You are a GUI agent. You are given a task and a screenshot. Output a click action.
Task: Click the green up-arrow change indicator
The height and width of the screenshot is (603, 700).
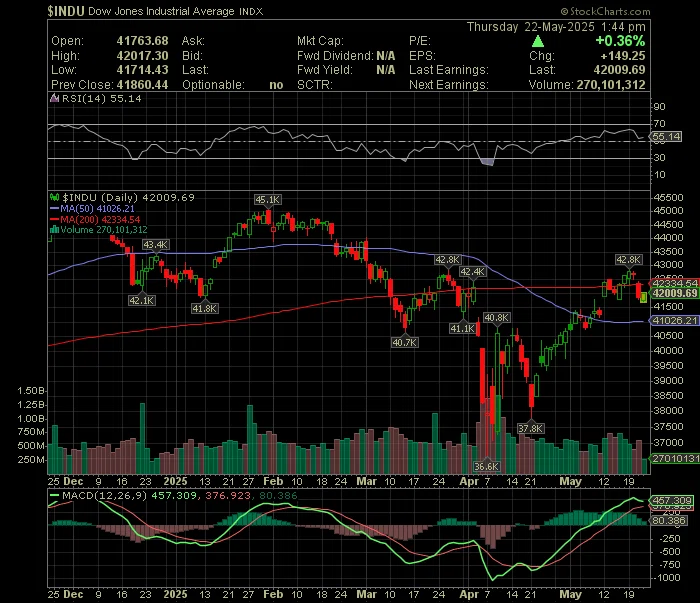point(538,41)
